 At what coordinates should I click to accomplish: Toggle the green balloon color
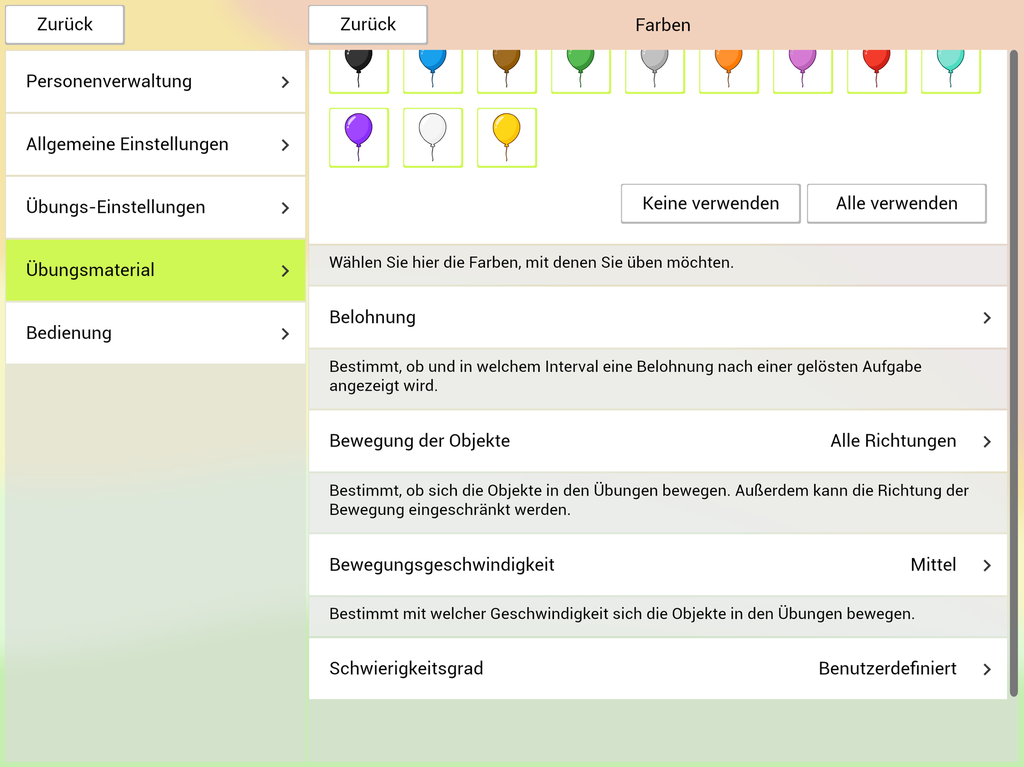(x=581, y=71)
